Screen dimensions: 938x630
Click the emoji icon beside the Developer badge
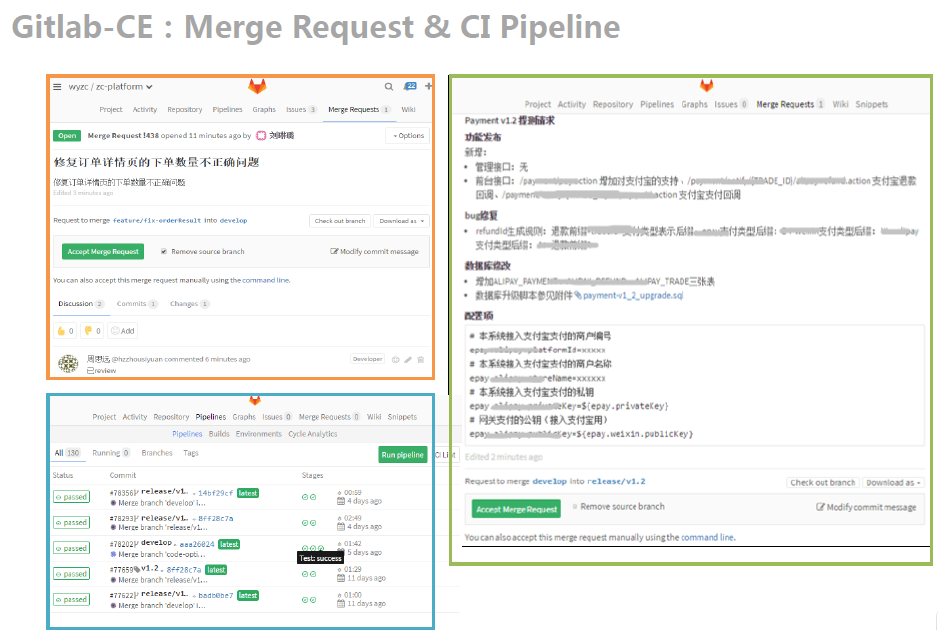pyautogui.click(x=395, y=360)
